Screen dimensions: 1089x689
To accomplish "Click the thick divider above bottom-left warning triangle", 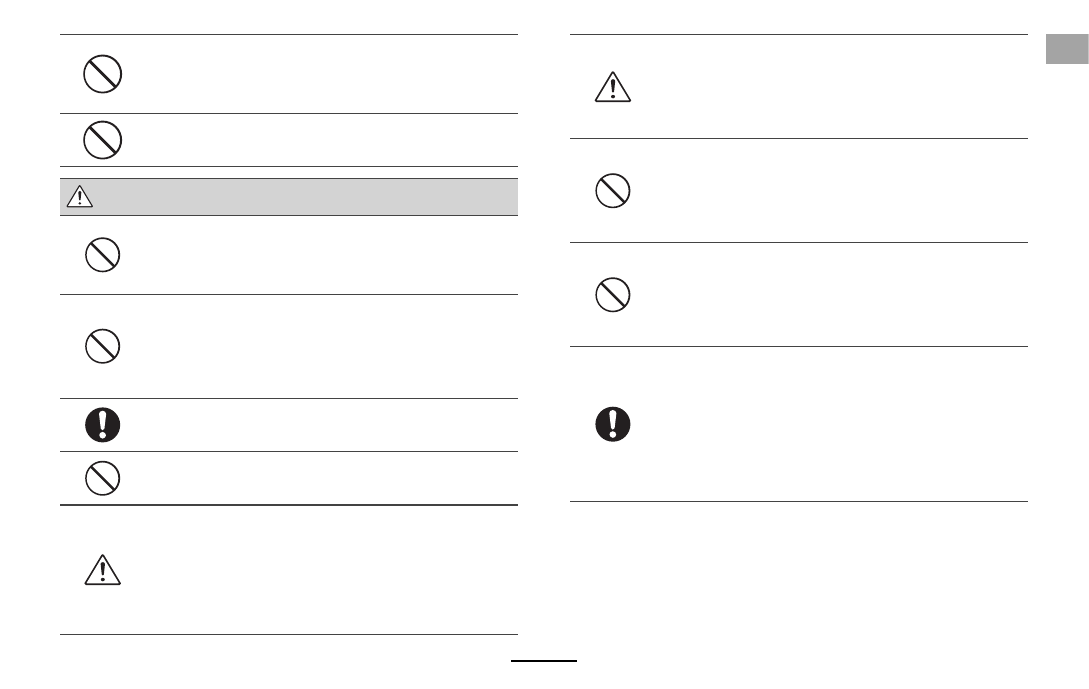I will pyautogui.click(x=289, y=505).
